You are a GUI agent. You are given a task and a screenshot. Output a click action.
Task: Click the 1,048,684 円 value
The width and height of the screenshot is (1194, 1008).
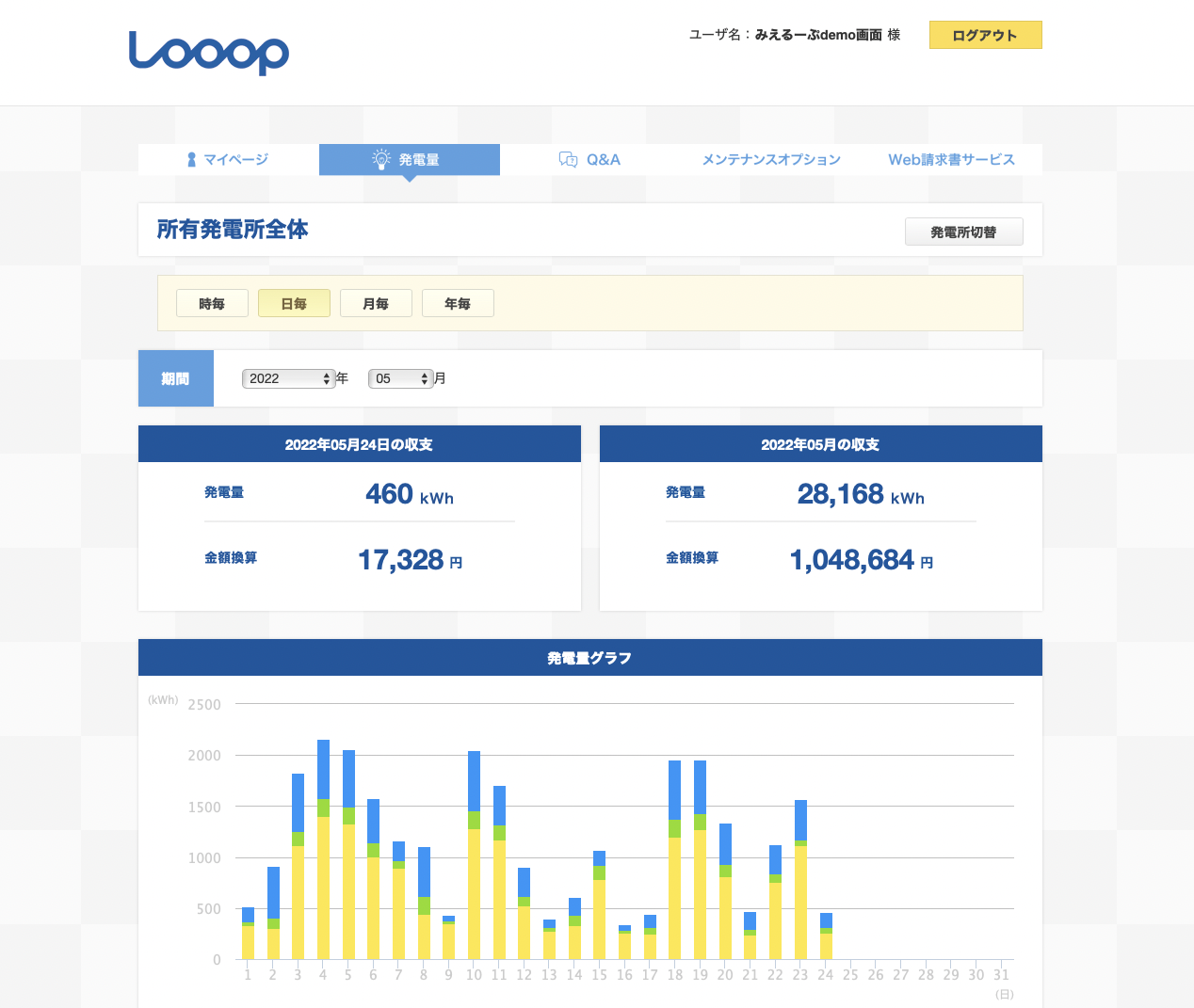(862, 560)
